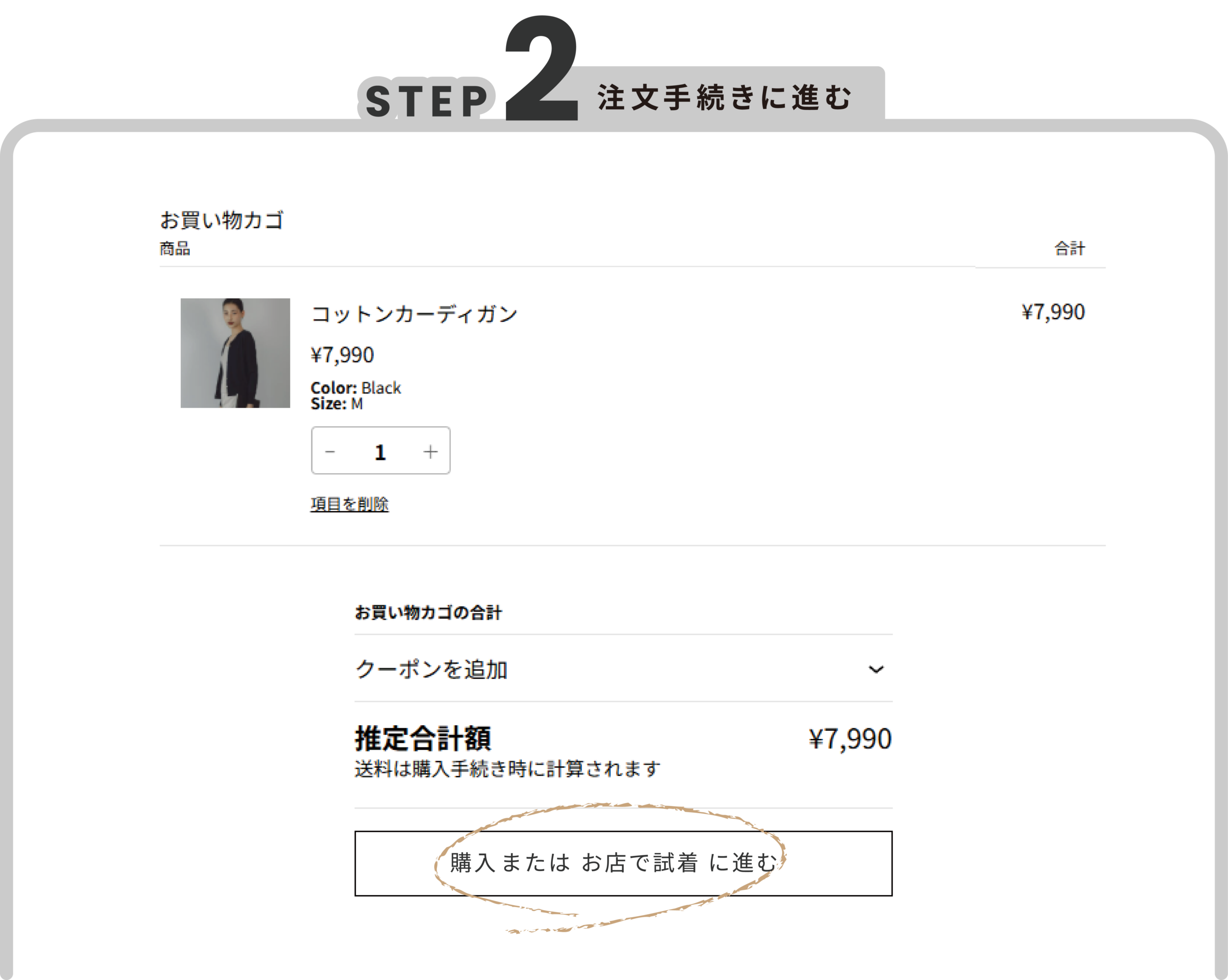Click the Color: Black attribute text
Image resolution: width=1228 pixels, height=980 pixels.
[x=355, y=388]
